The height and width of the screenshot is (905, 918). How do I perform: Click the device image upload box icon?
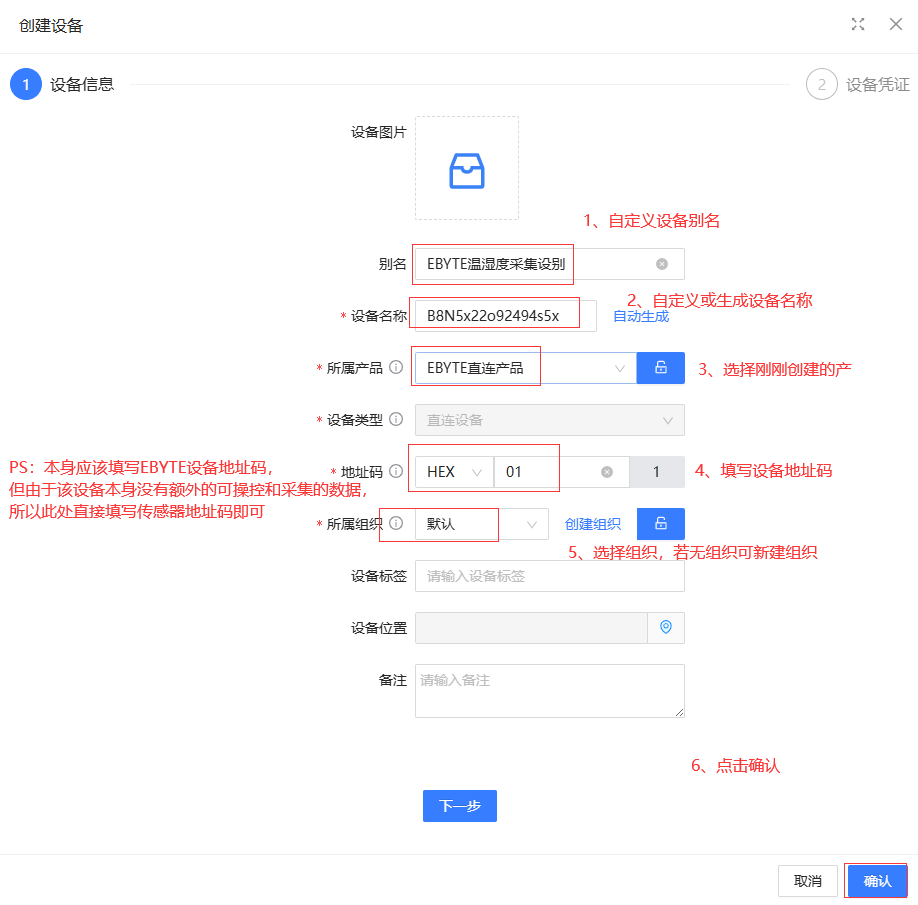(467, 170)
